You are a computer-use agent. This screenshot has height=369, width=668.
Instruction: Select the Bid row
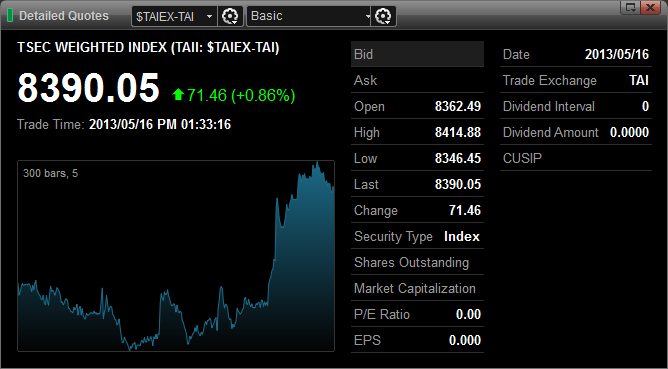(417, 54)
